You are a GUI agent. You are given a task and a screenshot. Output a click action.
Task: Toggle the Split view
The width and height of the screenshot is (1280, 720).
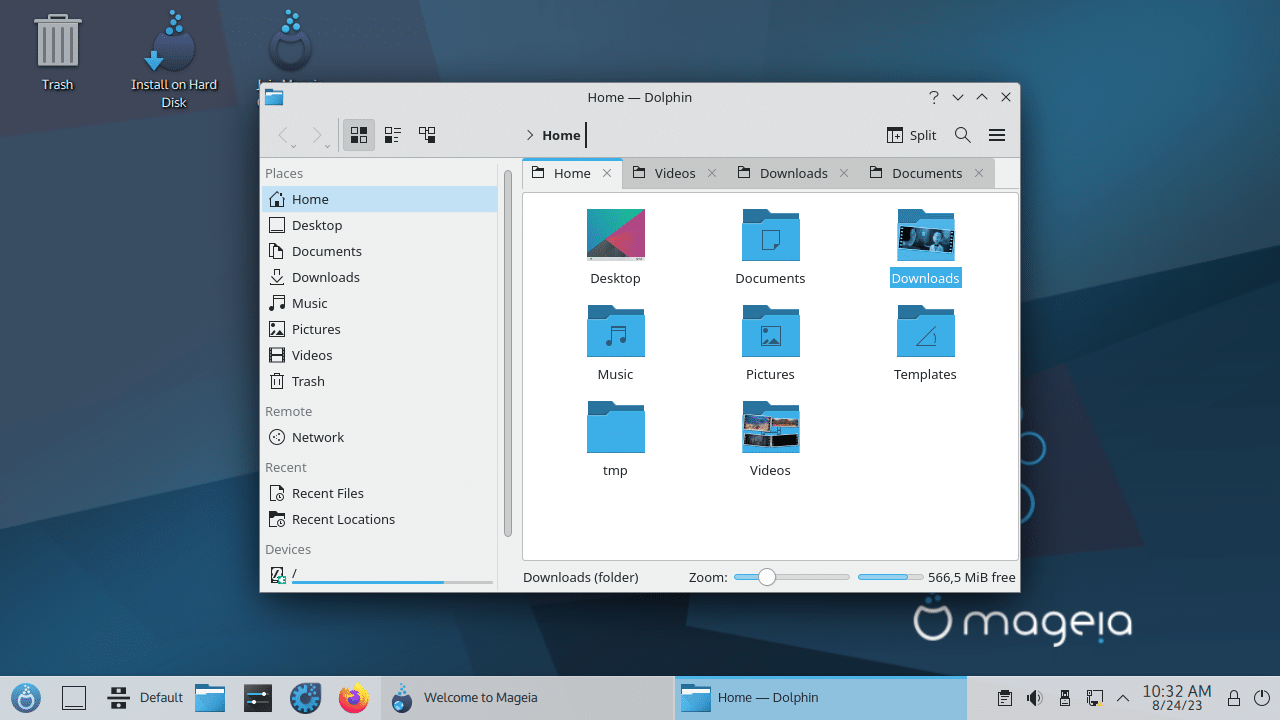tap(911, 135)
